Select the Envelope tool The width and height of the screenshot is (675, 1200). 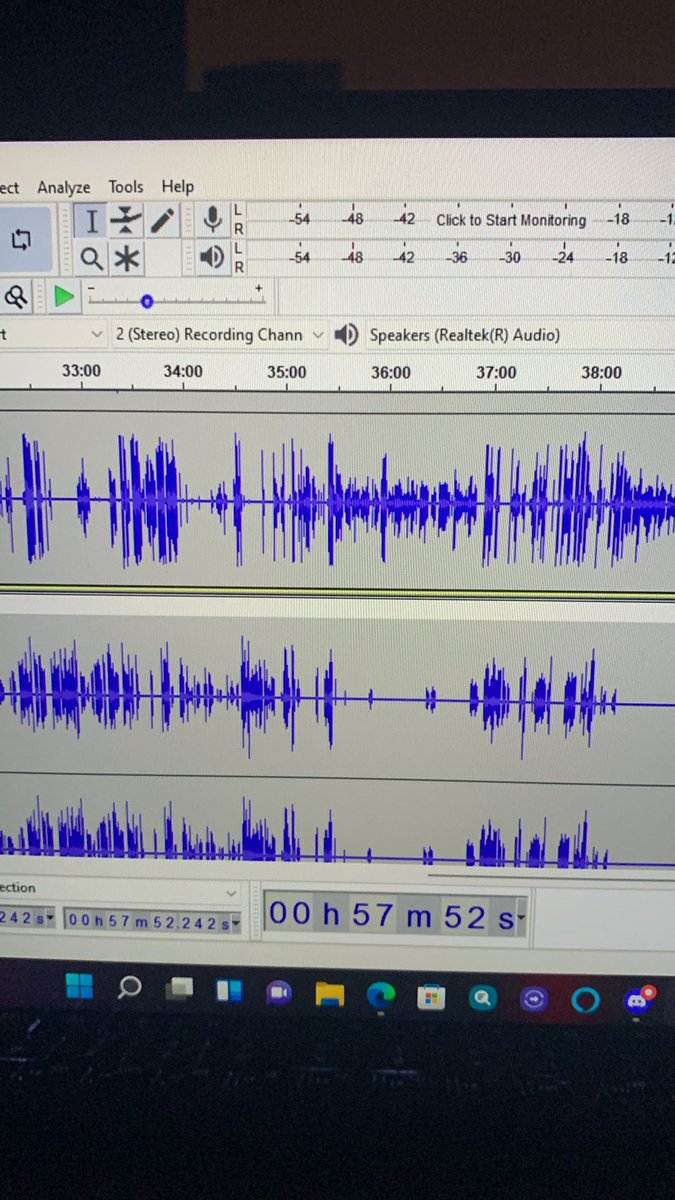[126, 220]
